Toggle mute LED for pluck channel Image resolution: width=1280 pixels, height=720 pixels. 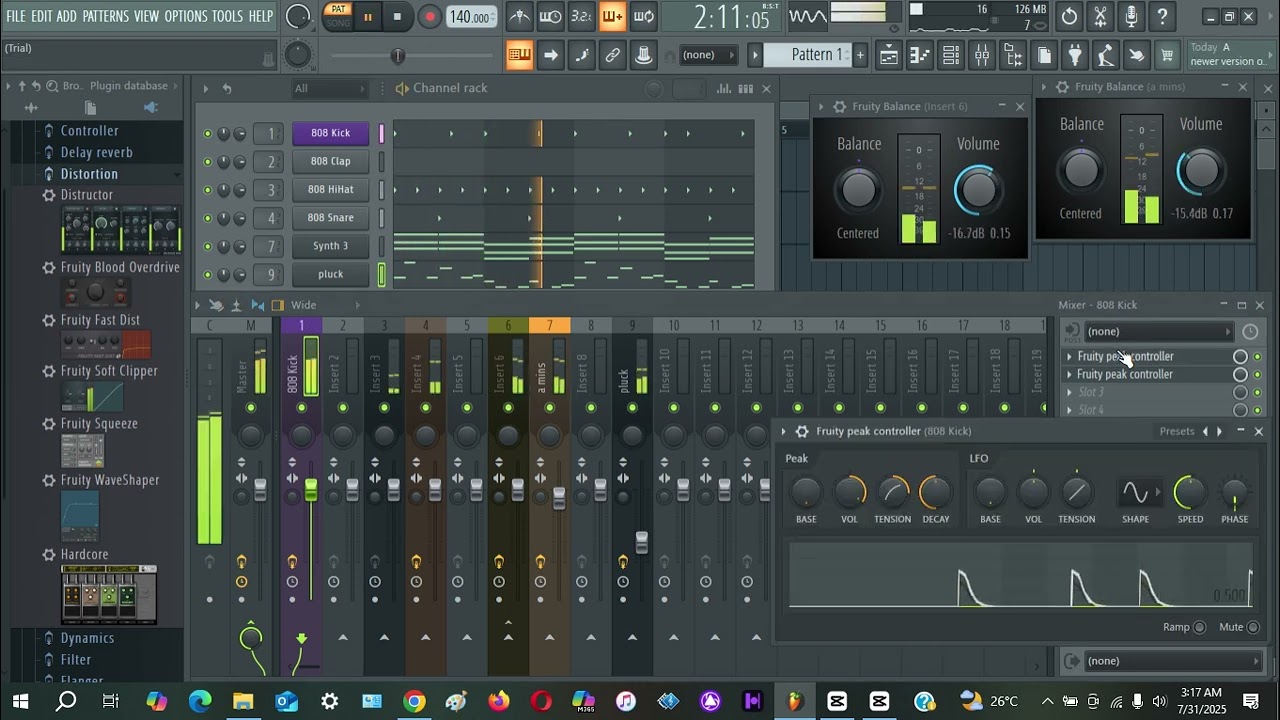[x=208, y=274]
